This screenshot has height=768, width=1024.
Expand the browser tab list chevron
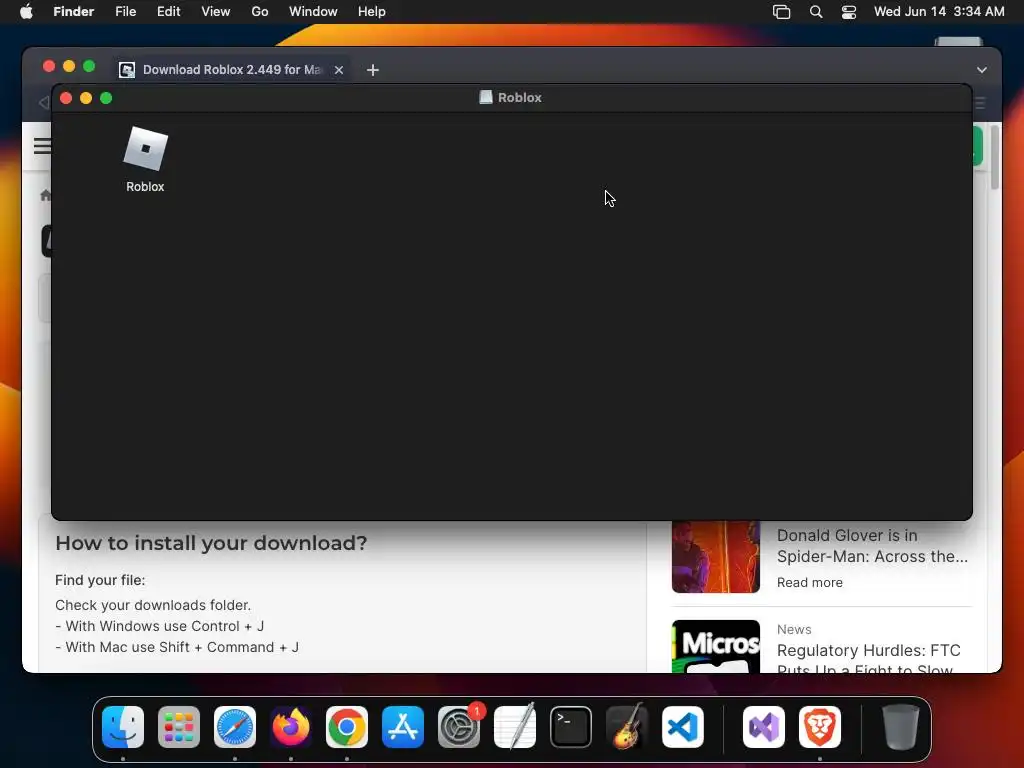click(x=982, y=70)
